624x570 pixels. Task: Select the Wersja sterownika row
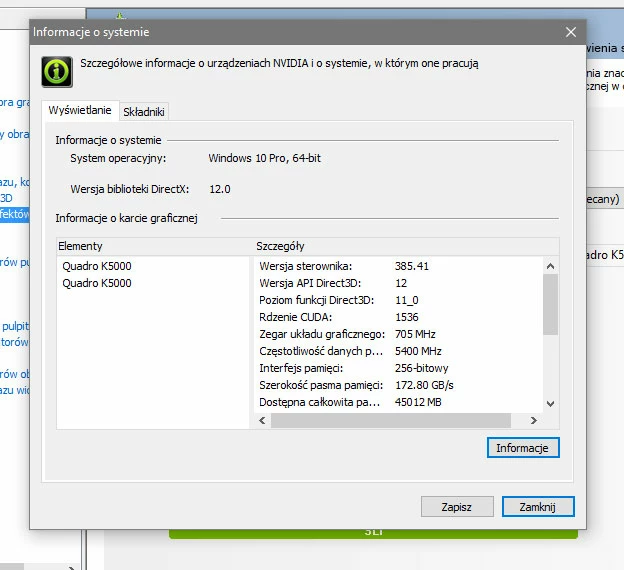point(398,266)
